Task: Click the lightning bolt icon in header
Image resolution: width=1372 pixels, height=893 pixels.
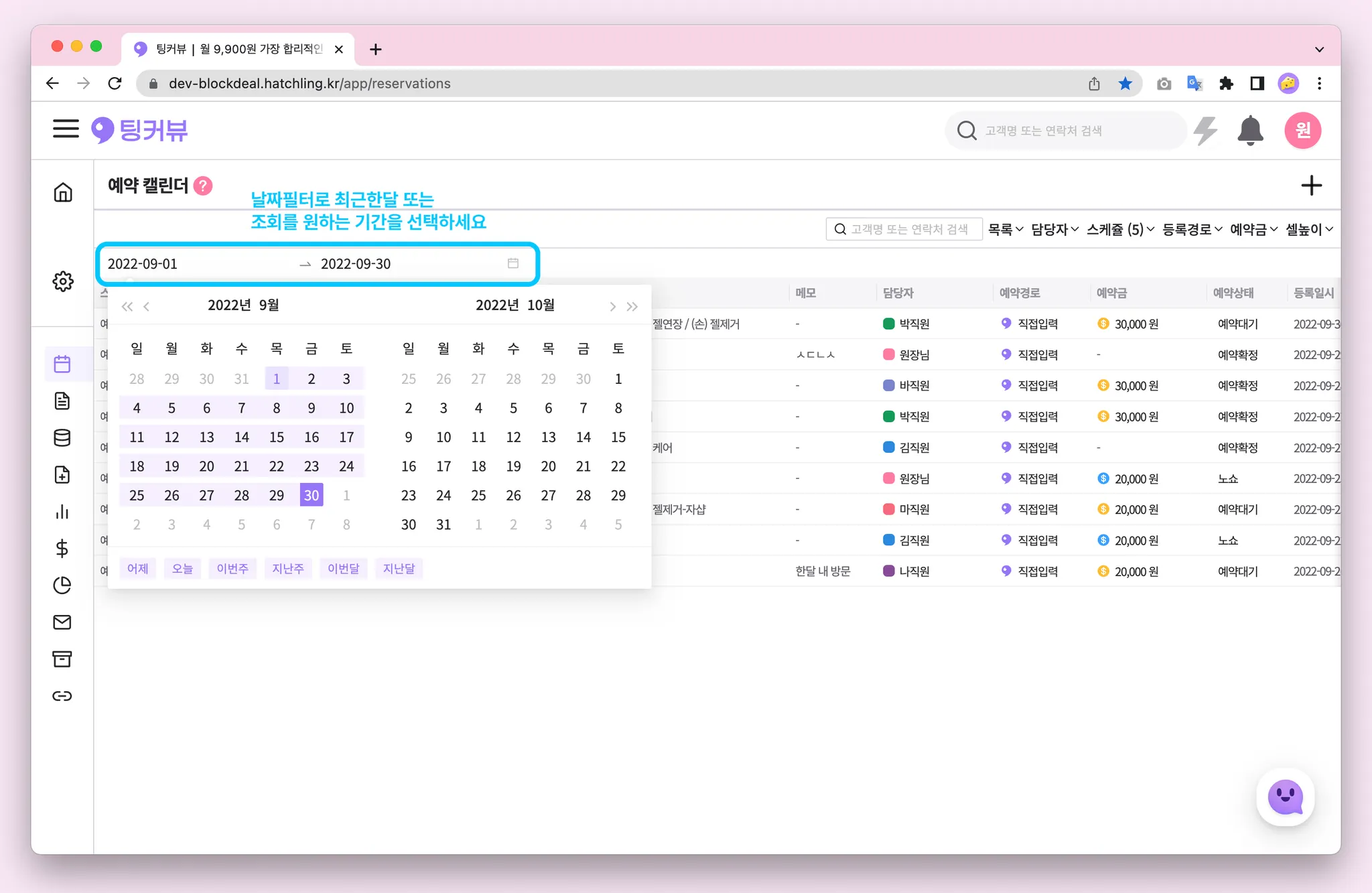Action: [x=1206, y=130]
